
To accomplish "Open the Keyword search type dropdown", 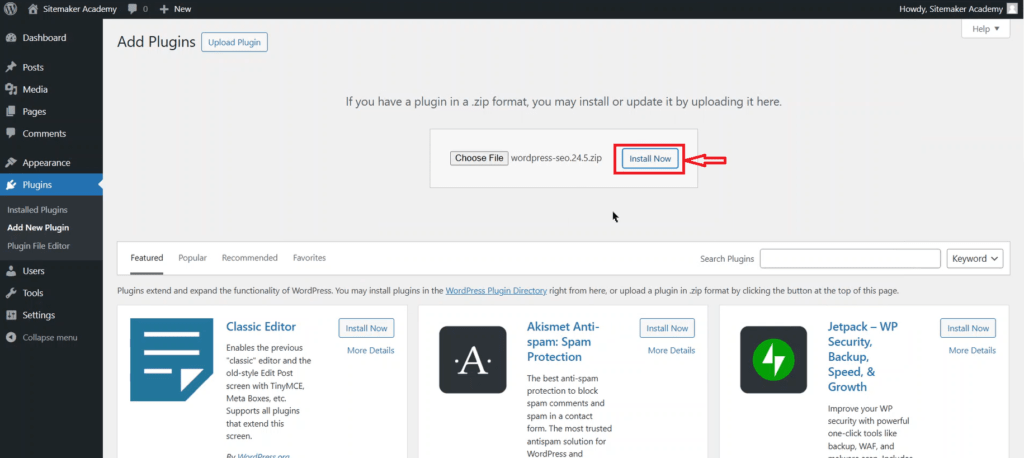I will click(975, 259).
